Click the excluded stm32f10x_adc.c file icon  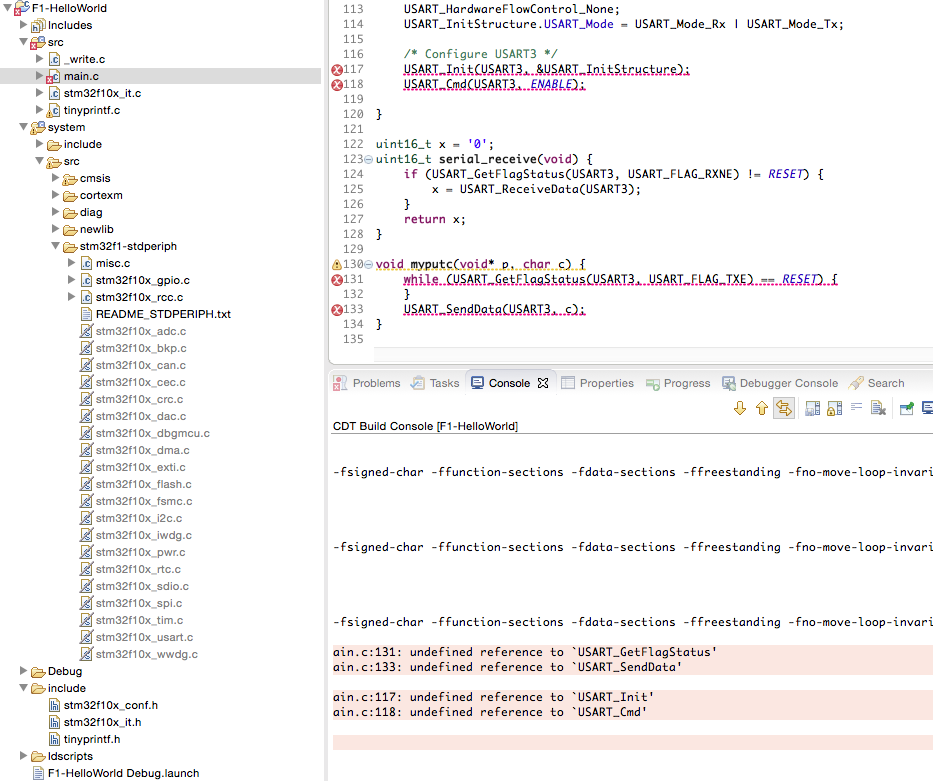coord(86,331)
